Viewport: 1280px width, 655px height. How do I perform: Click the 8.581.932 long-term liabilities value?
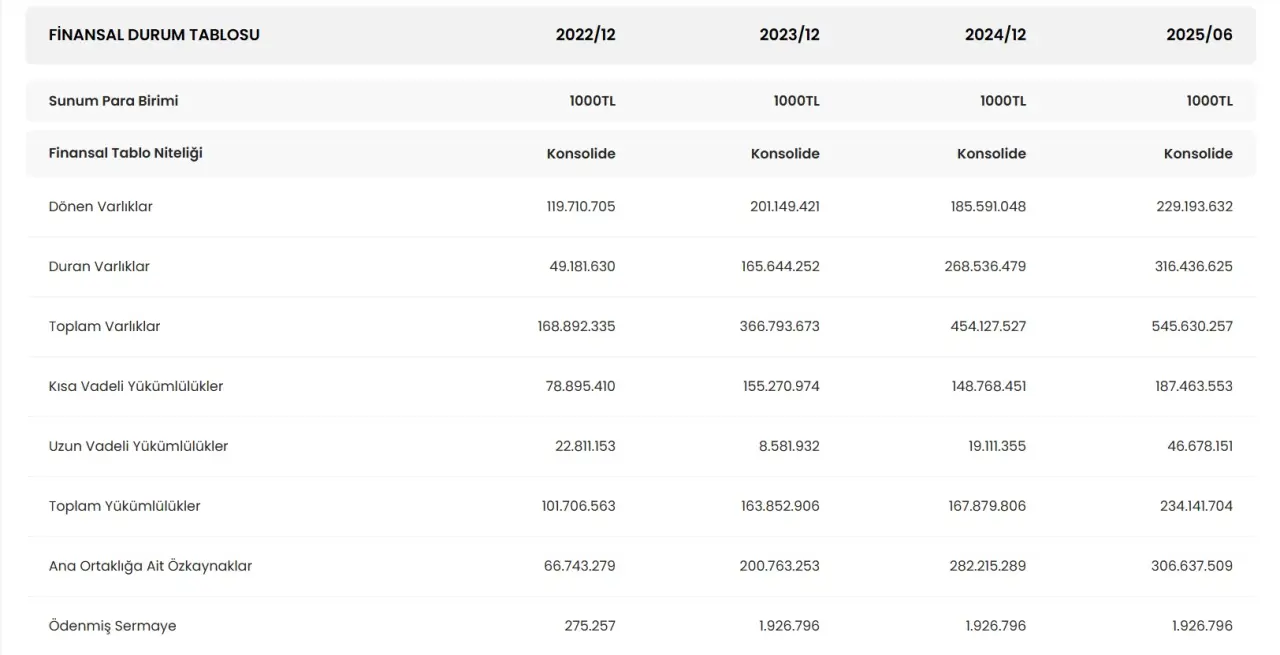click(x=789, y=447)
